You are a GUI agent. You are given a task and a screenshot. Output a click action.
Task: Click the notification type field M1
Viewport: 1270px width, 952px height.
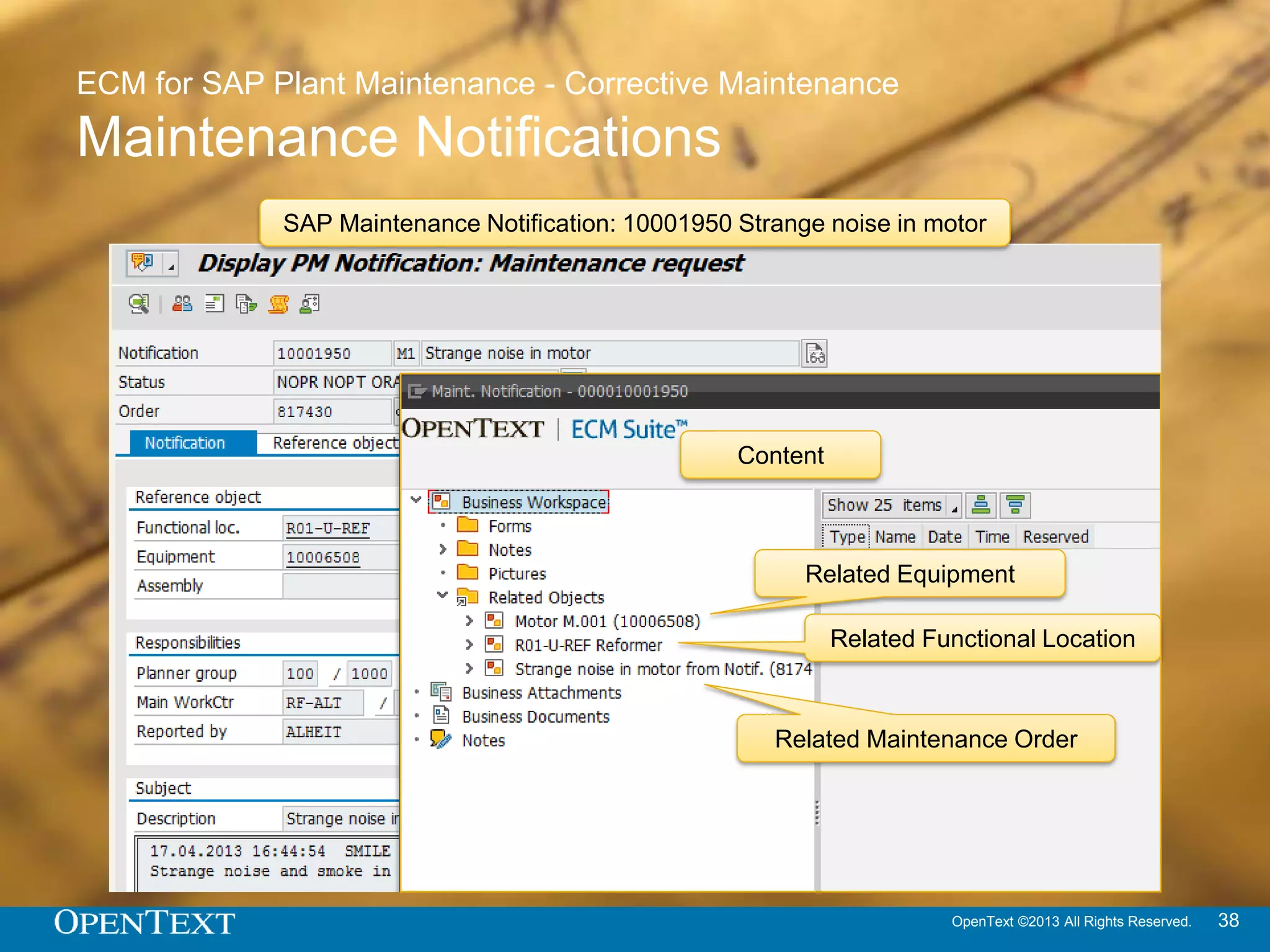[x=406, y=353]
